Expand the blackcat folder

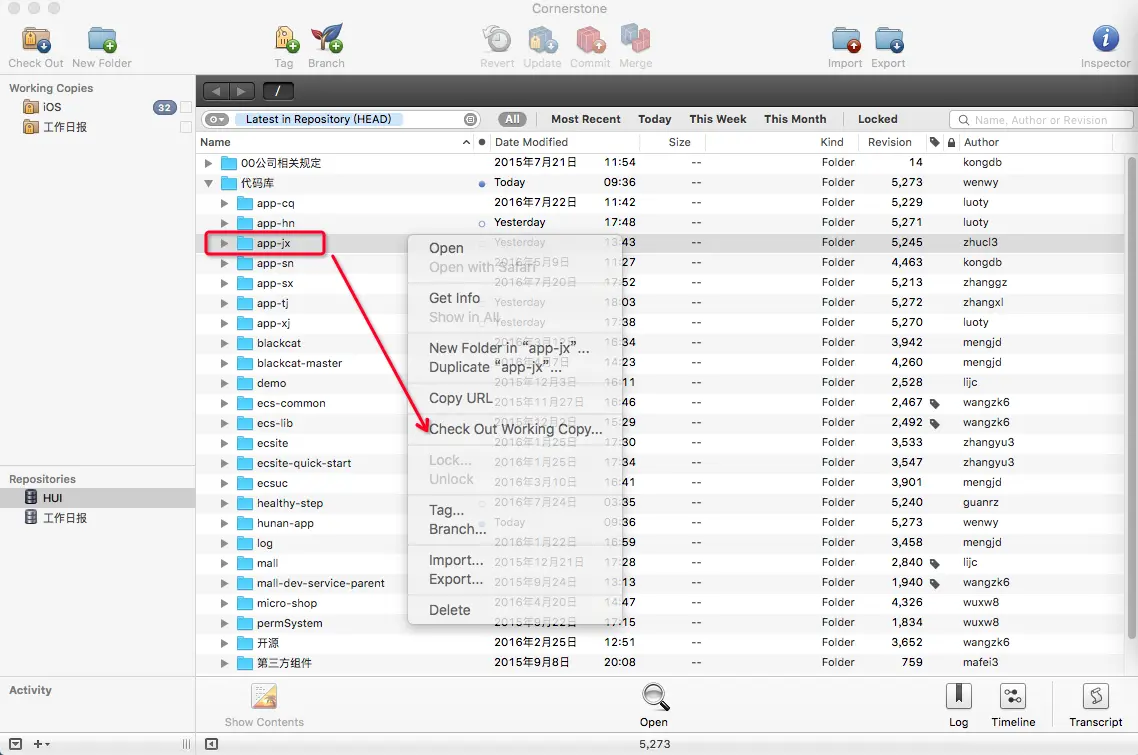(224, 343)
